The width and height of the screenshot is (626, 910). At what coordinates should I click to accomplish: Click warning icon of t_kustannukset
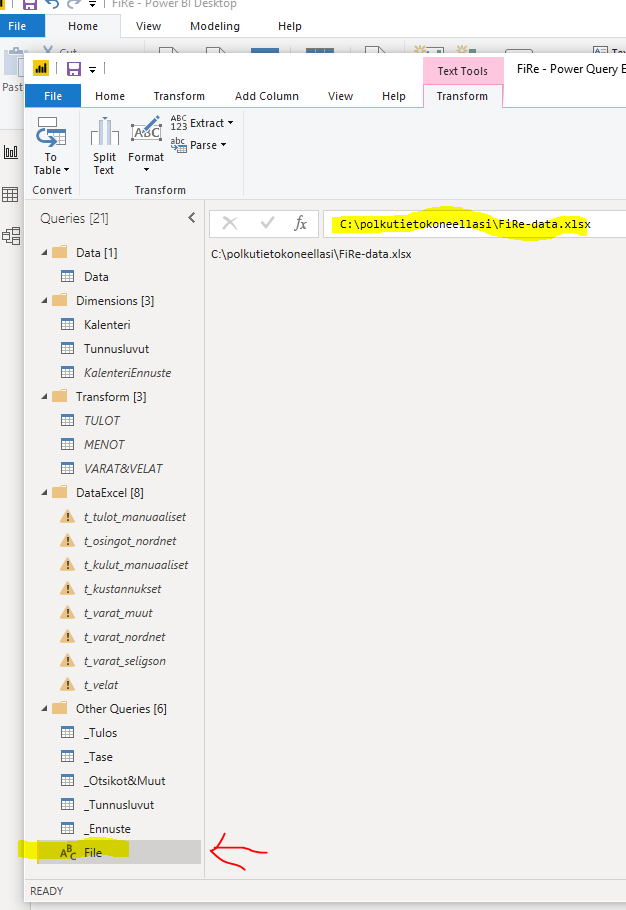coord(67,588)
